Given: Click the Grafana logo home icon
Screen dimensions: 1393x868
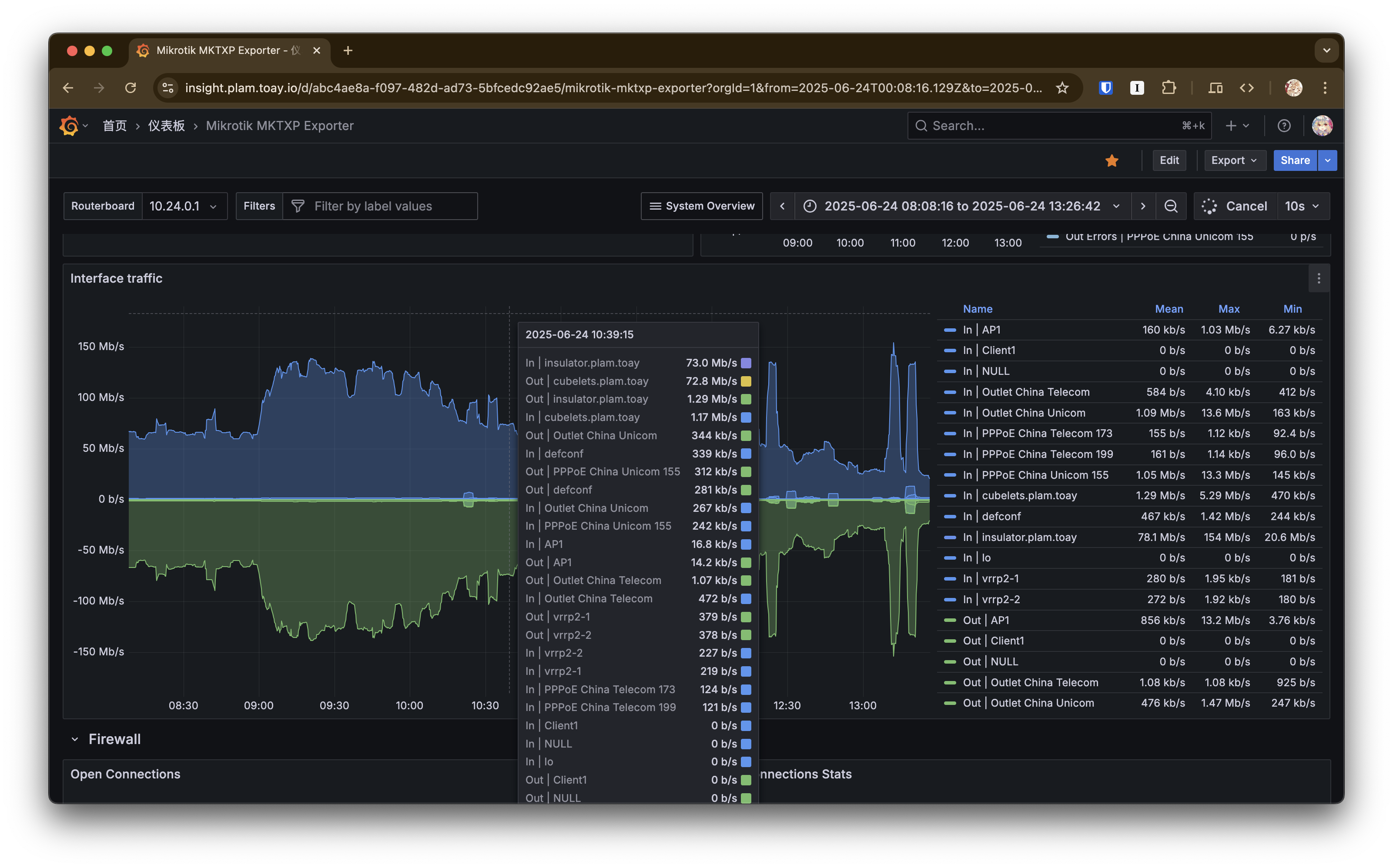Looking at the screenshot, I should 69,126.
